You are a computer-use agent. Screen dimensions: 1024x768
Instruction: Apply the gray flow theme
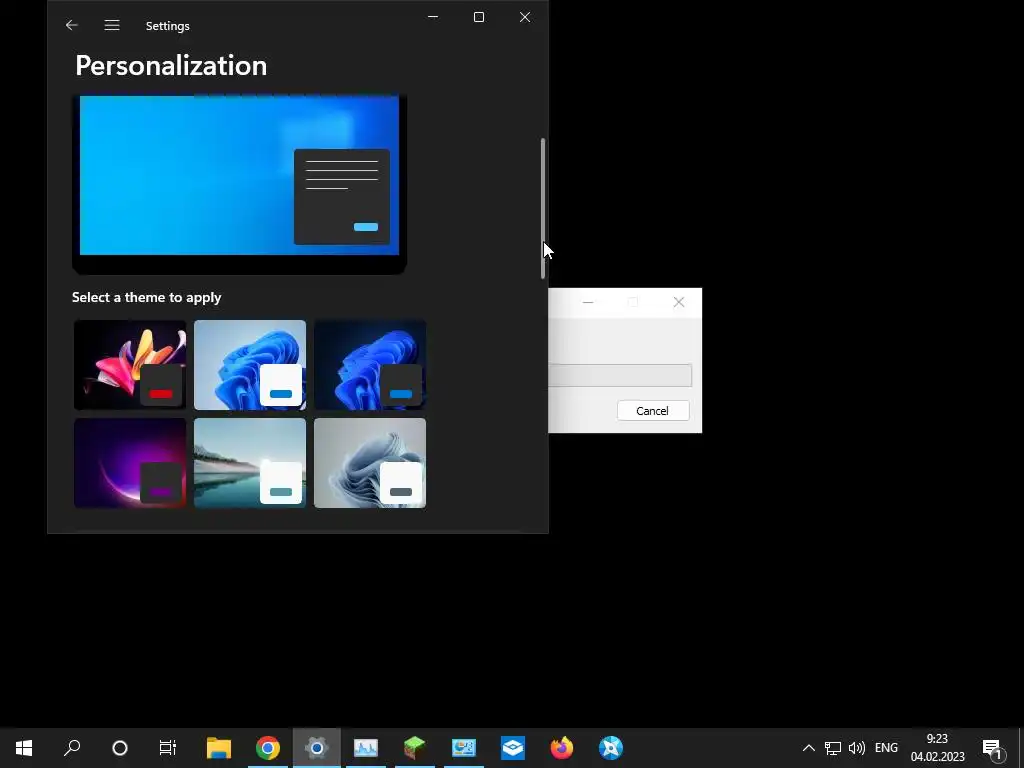tap(370, 463)
